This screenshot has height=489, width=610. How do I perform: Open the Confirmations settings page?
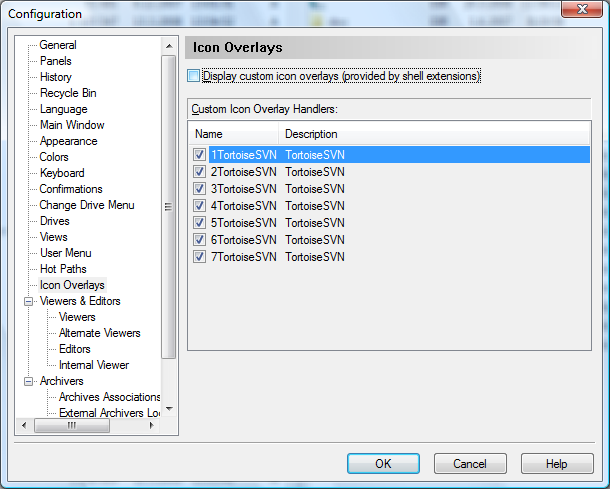click(x=71, y=189)
